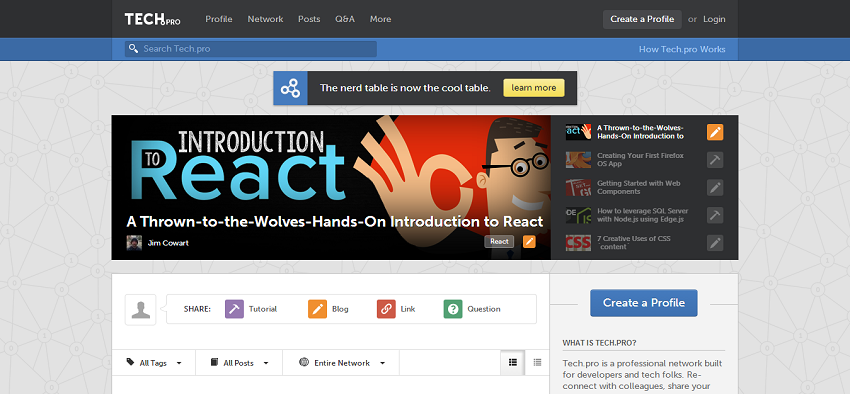Click the red Link share icon
850x394 pixels.
tap(386, 309)
